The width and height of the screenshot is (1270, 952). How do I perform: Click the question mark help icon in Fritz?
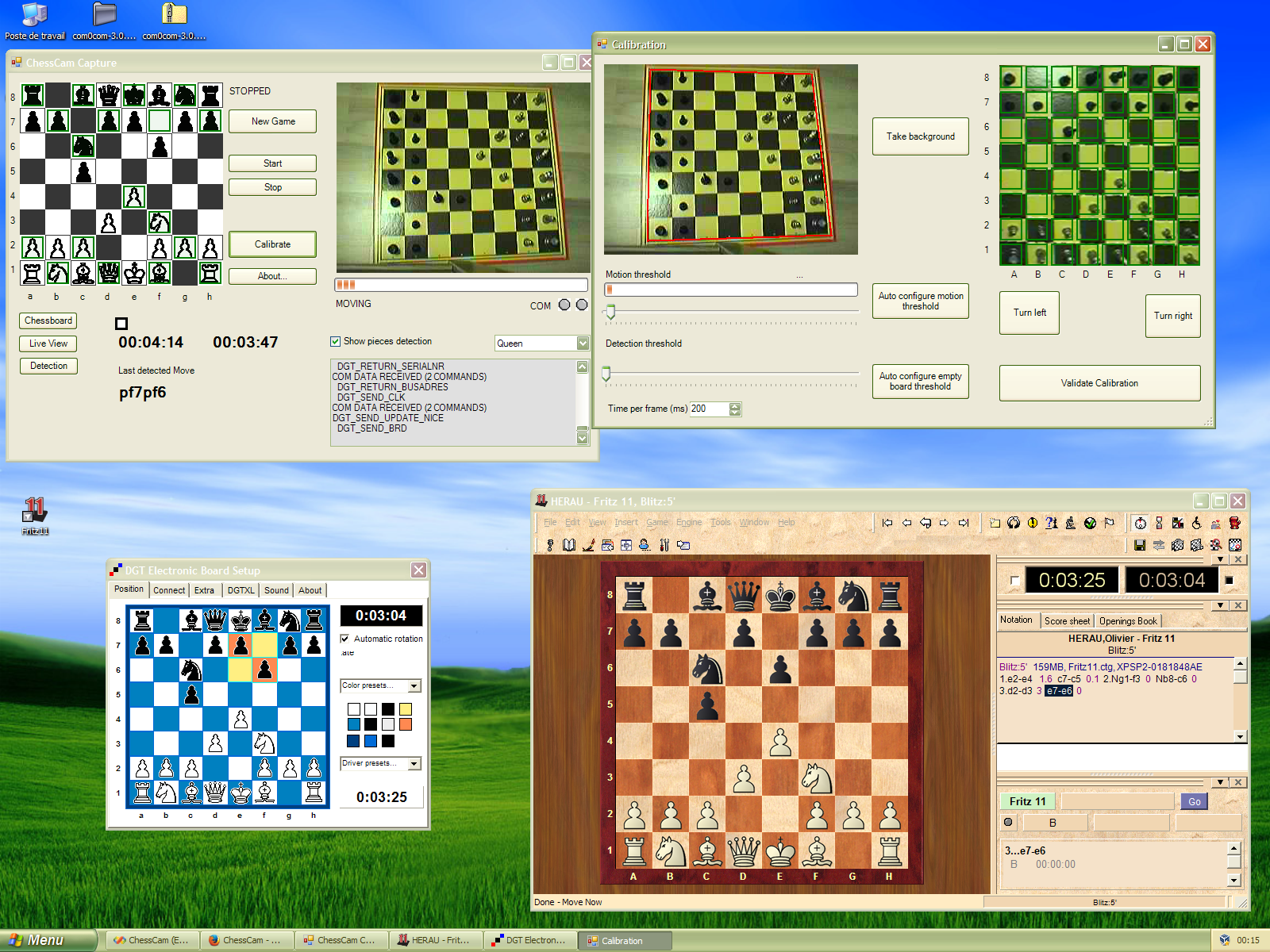[1052, 523]
